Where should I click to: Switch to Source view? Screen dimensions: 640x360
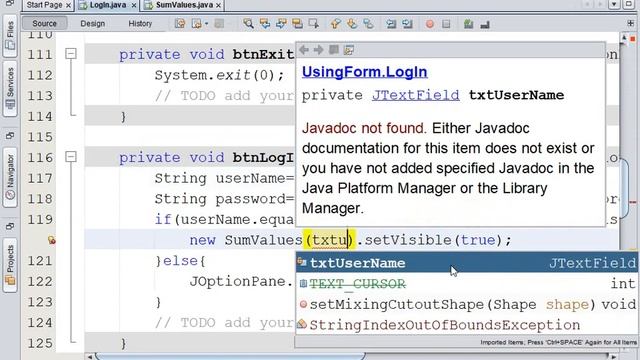click(x=44, y=23)
